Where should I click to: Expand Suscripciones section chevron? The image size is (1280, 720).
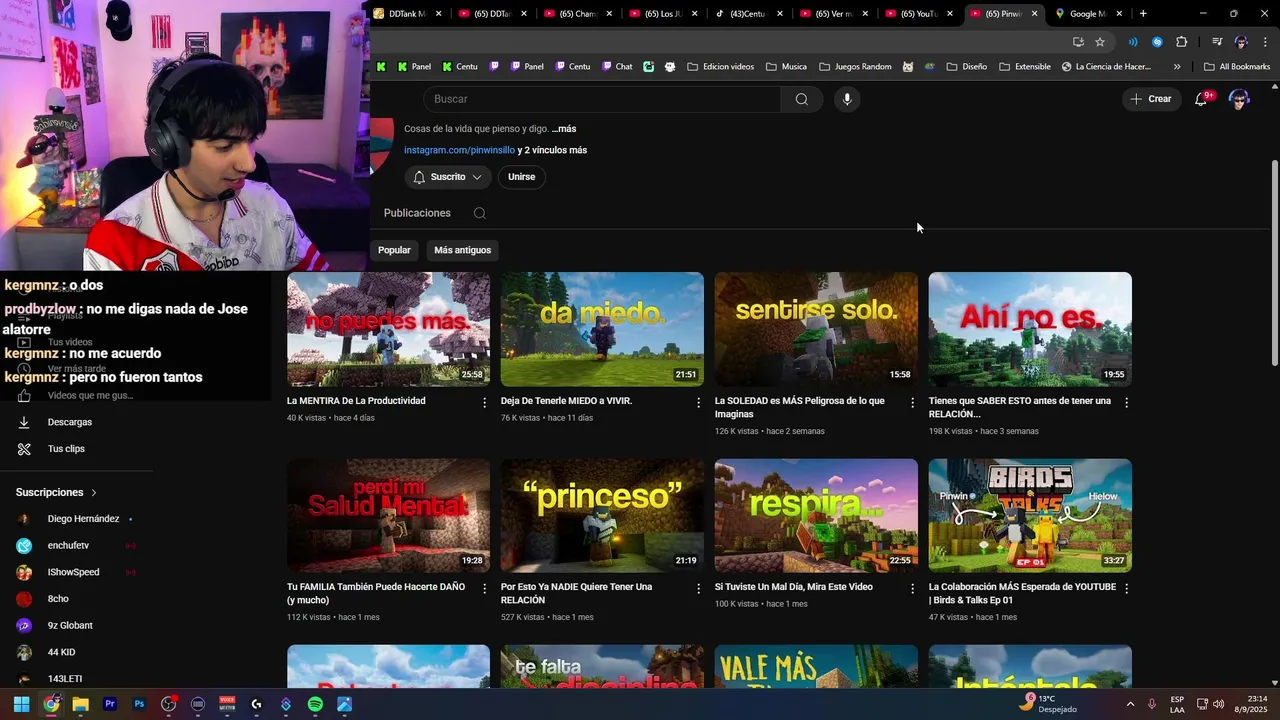click(x=94, y=493)
